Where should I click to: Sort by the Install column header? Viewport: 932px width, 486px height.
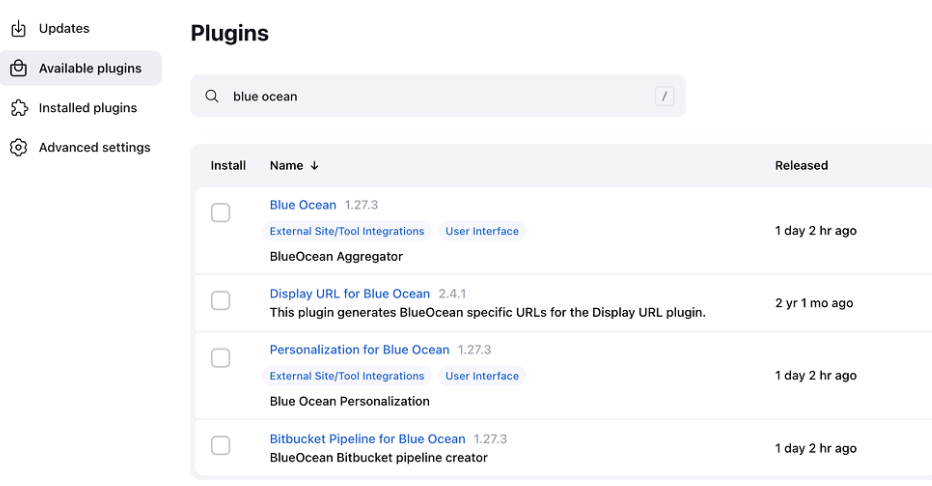(228, 165)
